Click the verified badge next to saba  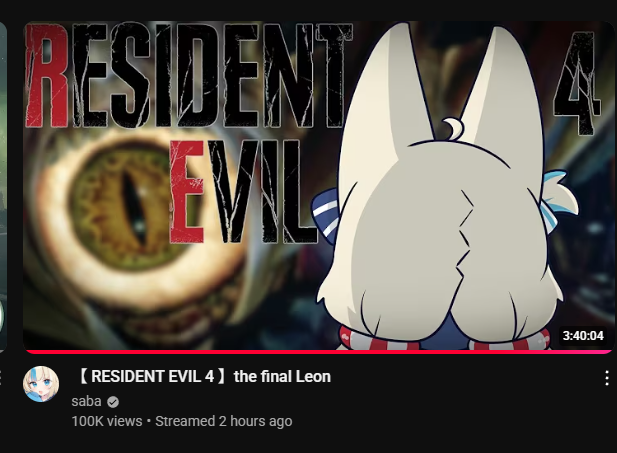(113, 402)
